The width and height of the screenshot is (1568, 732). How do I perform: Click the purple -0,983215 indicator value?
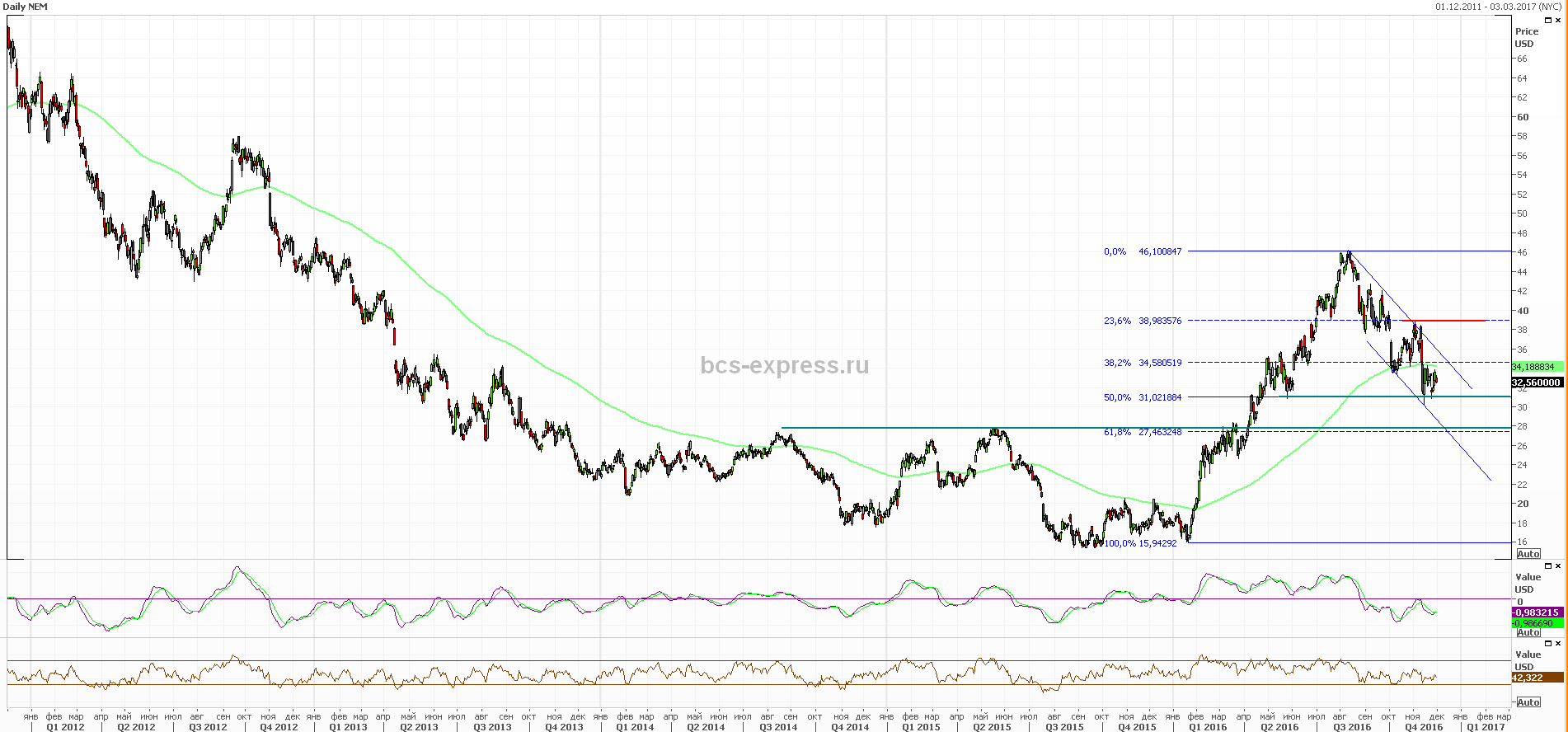(1535, 612)
